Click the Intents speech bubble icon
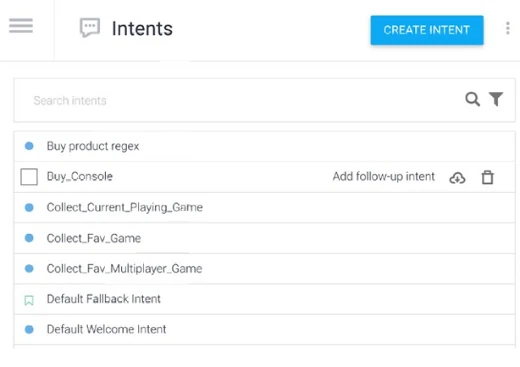Image resolution: width=520 pixels, height=367 pixels. point(90,28)
